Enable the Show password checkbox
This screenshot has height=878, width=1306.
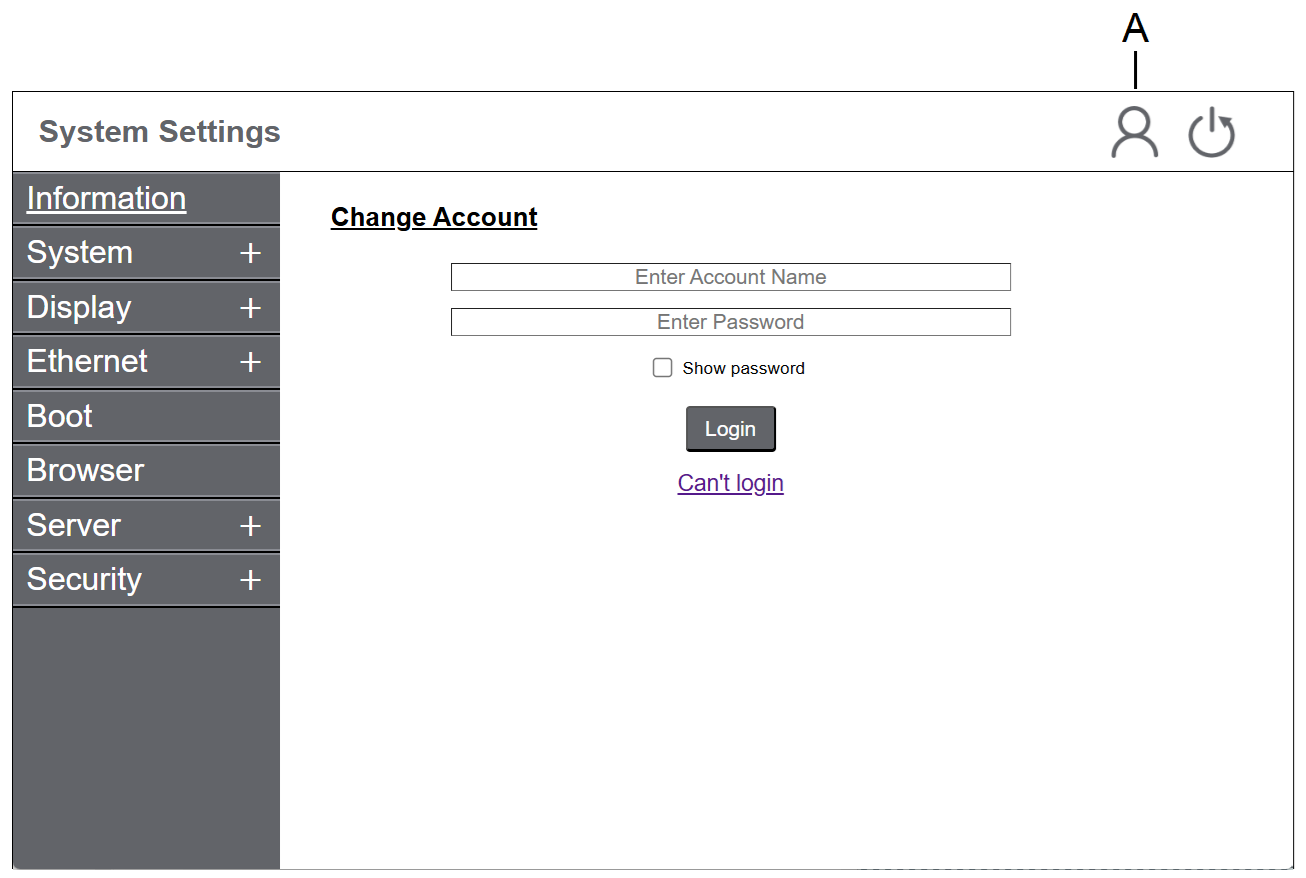click(662, 368)
